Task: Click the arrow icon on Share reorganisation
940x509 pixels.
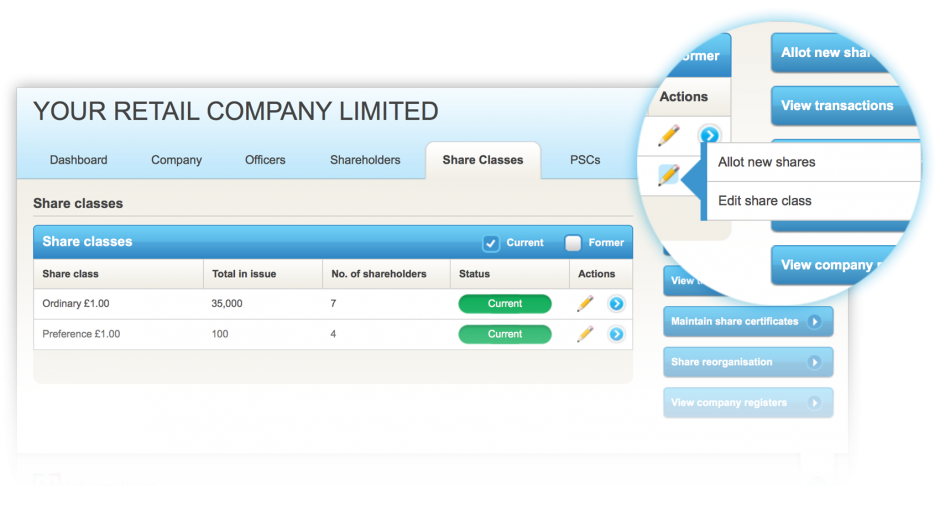Action: [815, 362]
